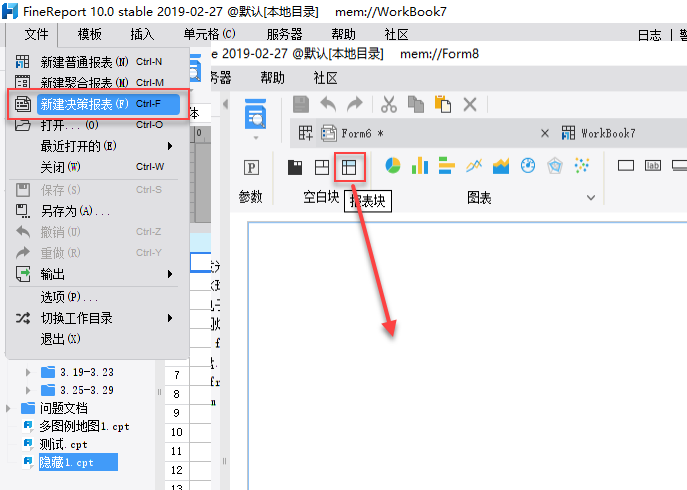687x490 pixels.
Task: Select the bar chart icon
Action: 446,166
